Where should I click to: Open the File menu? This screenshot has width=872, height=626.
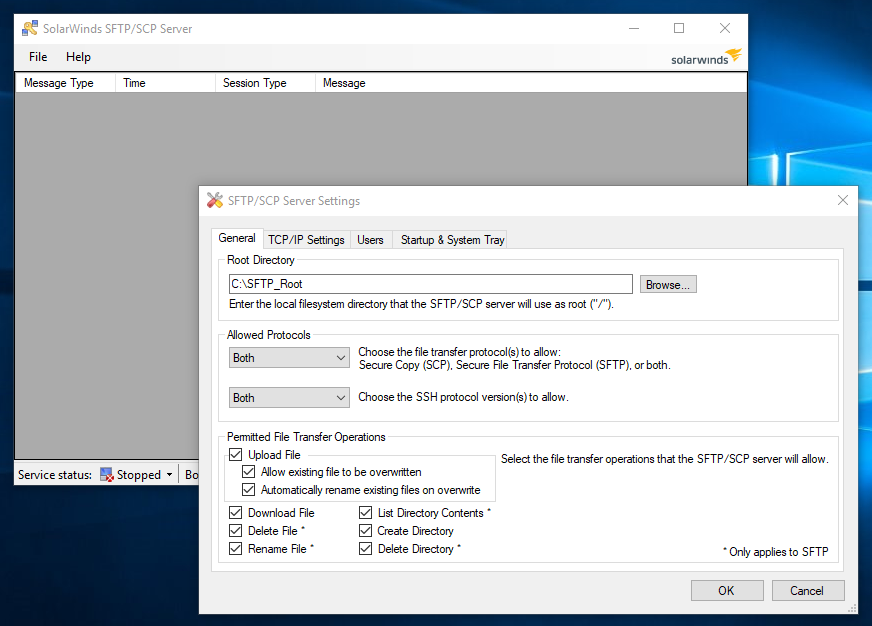click(x=38, y=57)
